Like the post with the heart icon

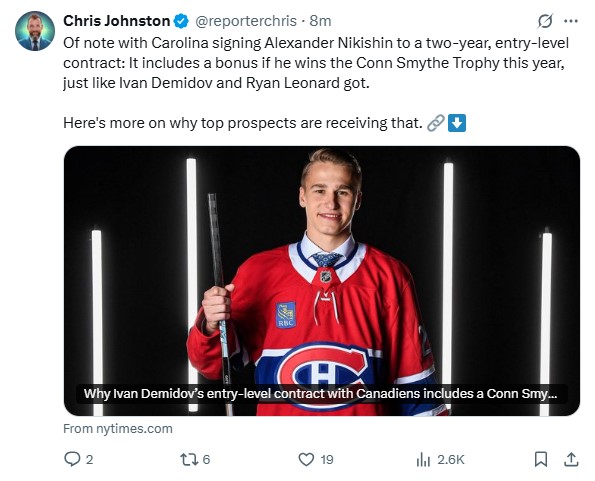[x=306, y=459]
